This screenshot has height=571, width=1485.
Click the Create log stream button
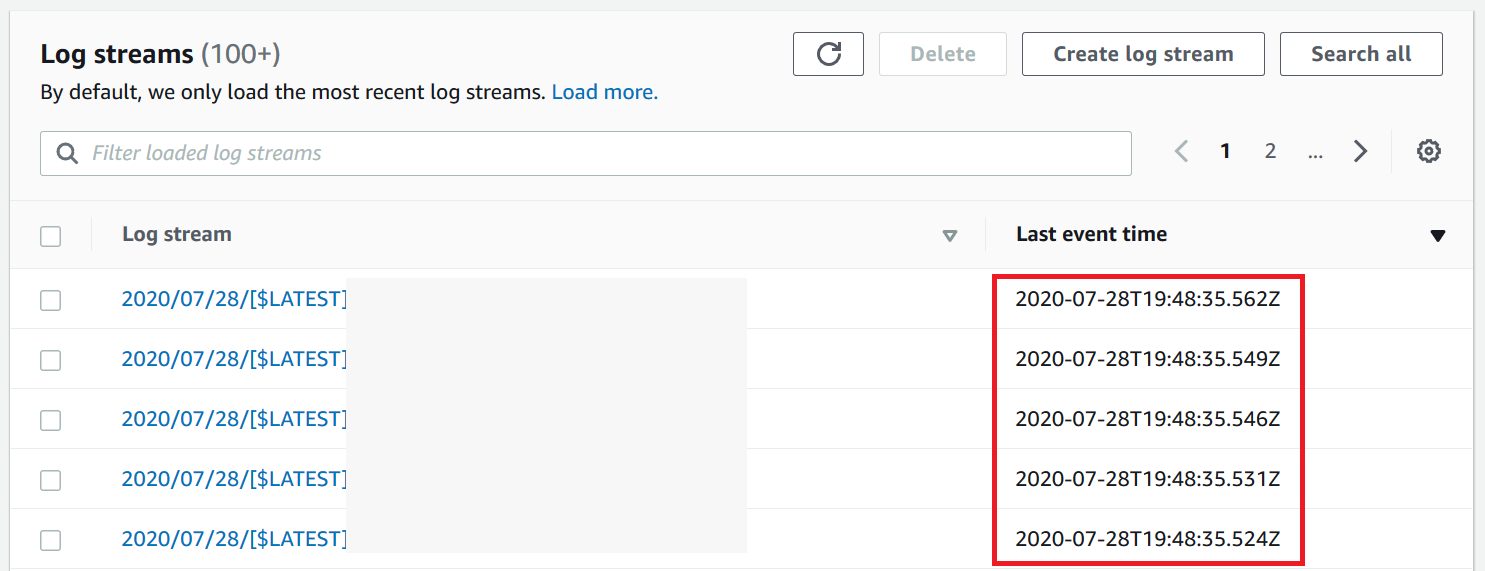coord(1143,54)
